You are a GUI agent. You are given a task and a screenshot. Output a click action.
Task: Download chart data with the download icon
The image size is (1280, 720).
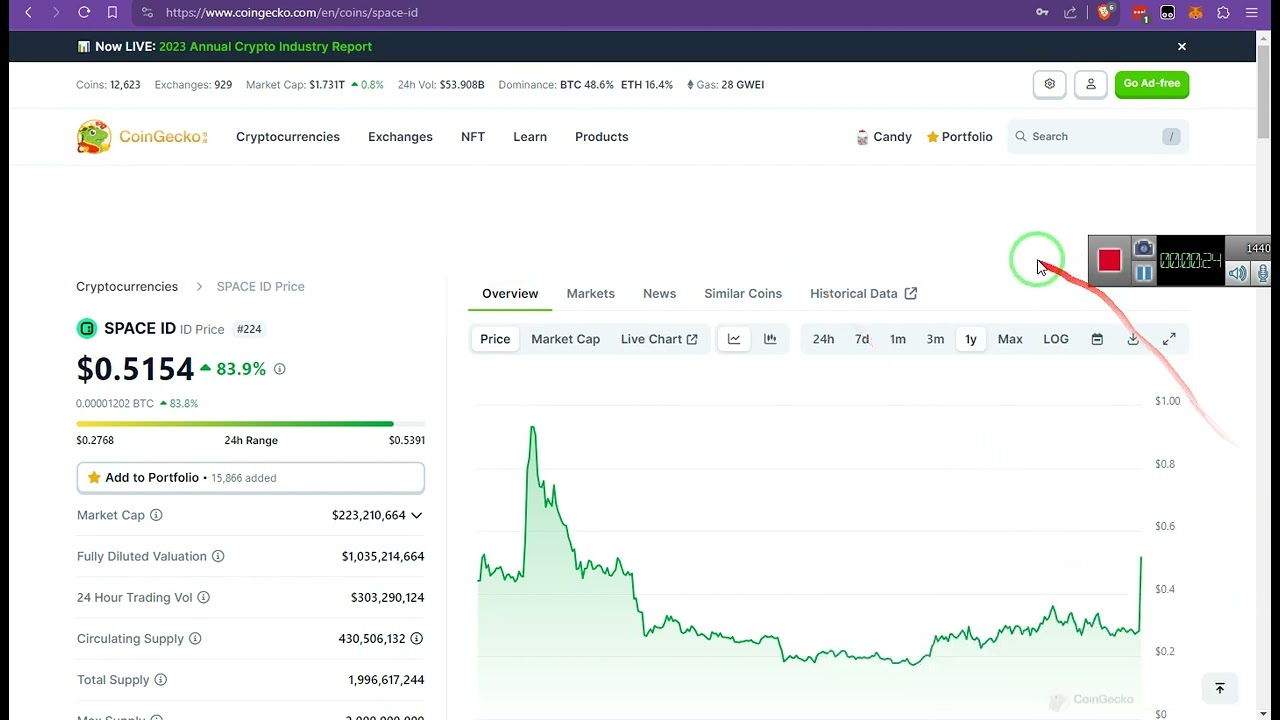pyautogui.click(x=1133, y=339)
